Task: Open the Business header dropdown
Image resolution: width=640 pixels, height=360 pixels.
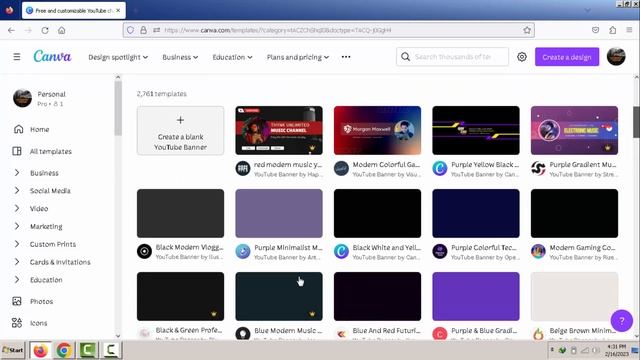Action: [x=180, y=57]
